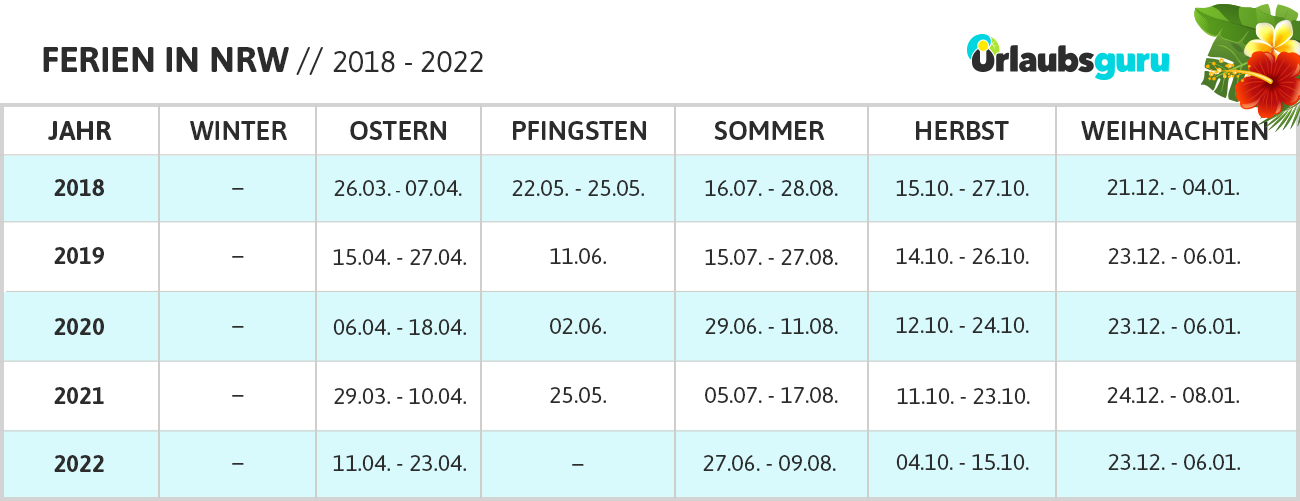Click summer 2020 dates 29.06. - 11.08.
1300x501 pixels.
click(x=770, y=327)
